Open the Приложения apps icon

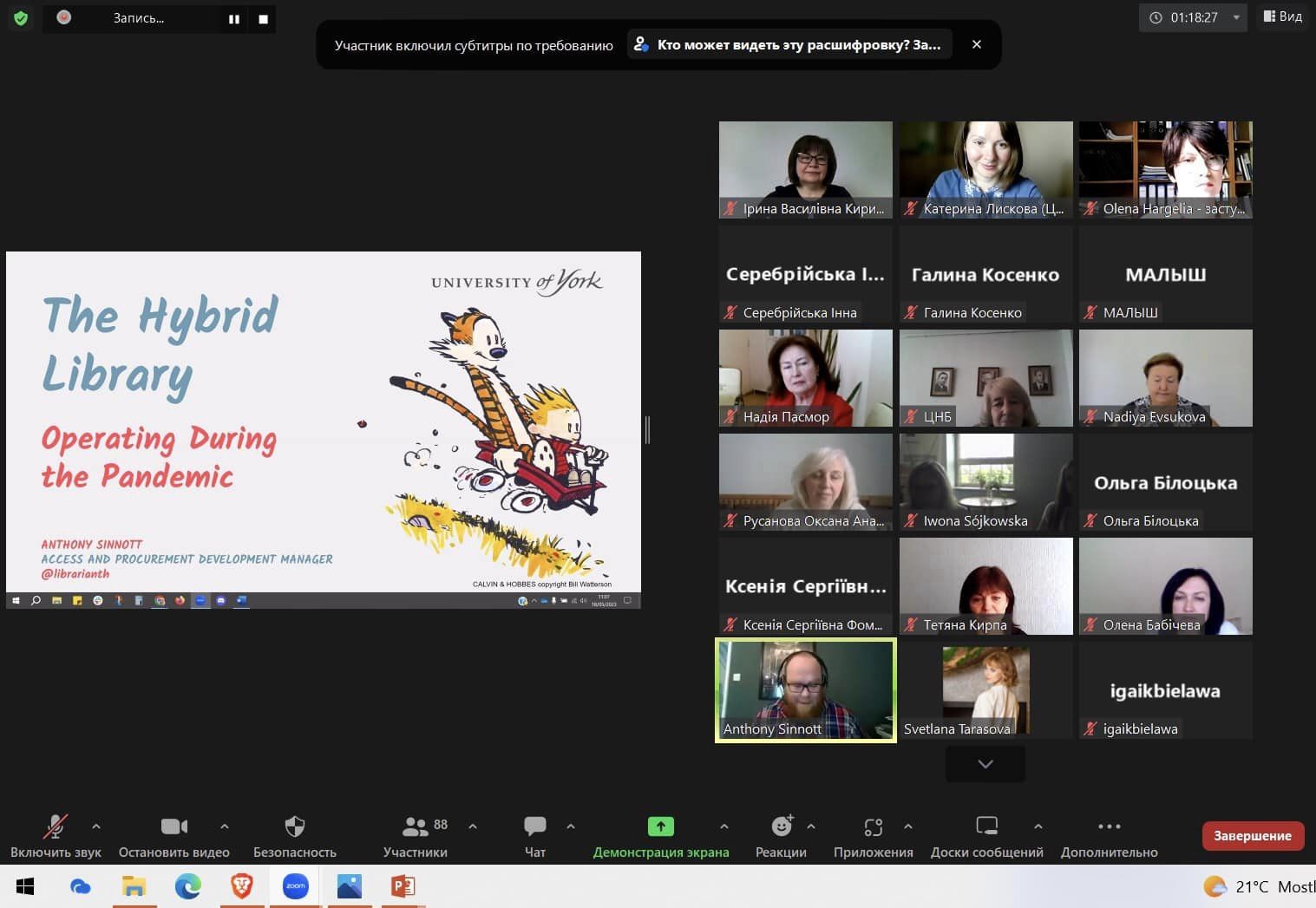(x=873, y=826)
